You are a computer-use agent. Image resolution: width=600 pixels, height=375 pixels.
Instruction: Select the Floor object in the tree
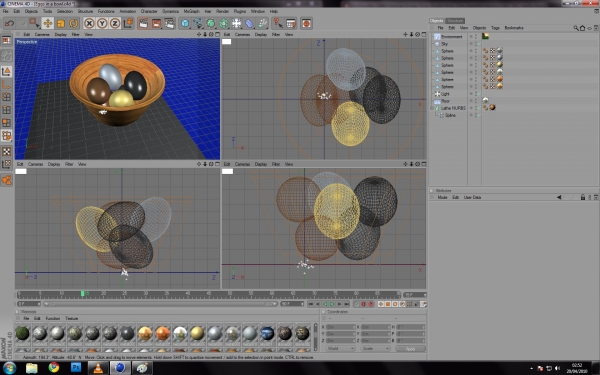445,101
